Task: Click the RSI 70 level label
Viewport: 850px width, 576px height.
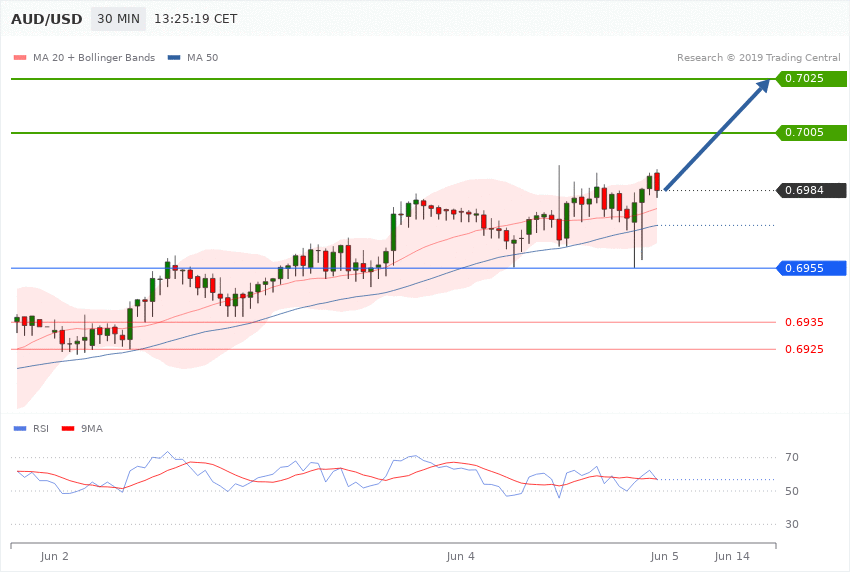Action: (792, 457)
